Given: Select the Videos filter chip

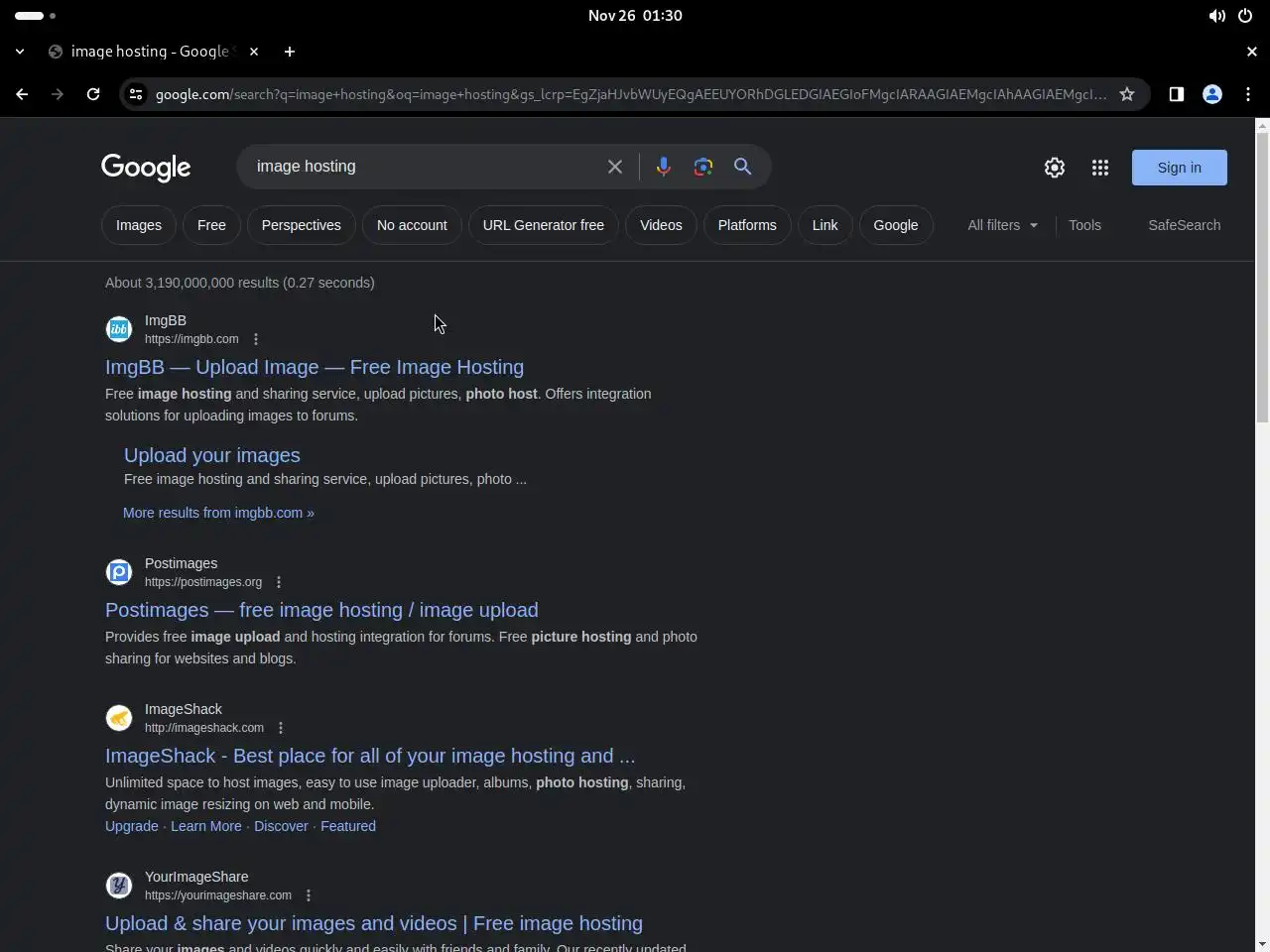Looking at the screenshot, I should 661,225.
